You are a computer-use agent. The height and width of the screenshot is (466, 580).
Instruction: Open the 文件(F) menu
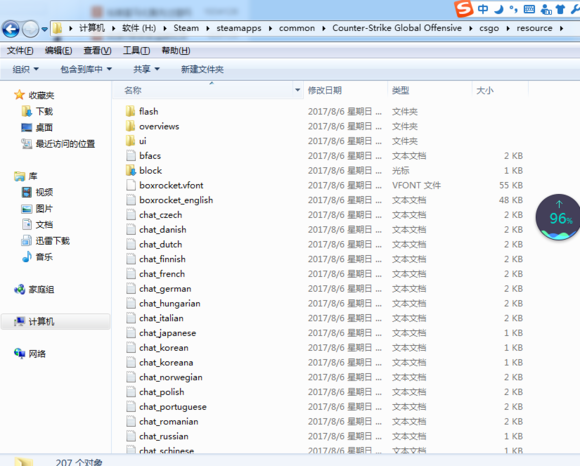tap(20, 51)
